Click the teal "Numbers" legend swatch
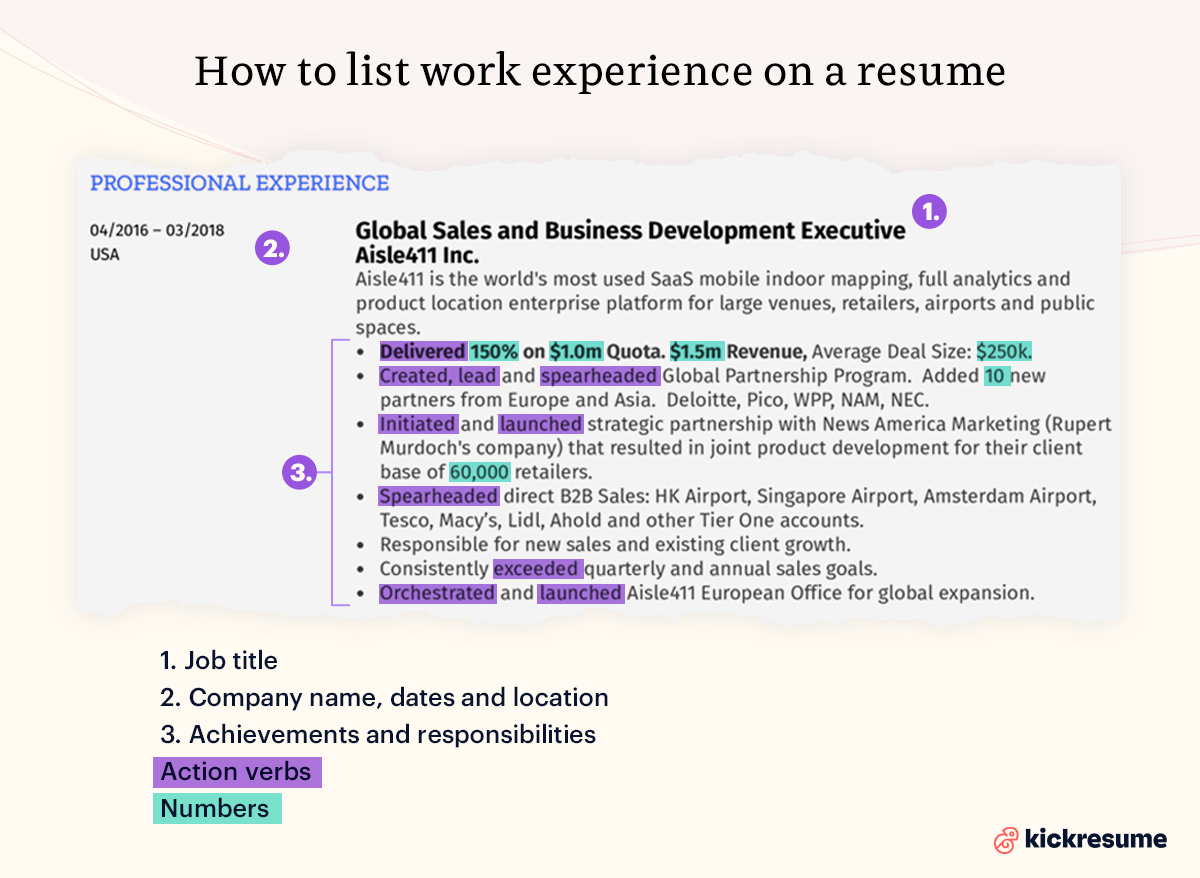 [216, 808]
